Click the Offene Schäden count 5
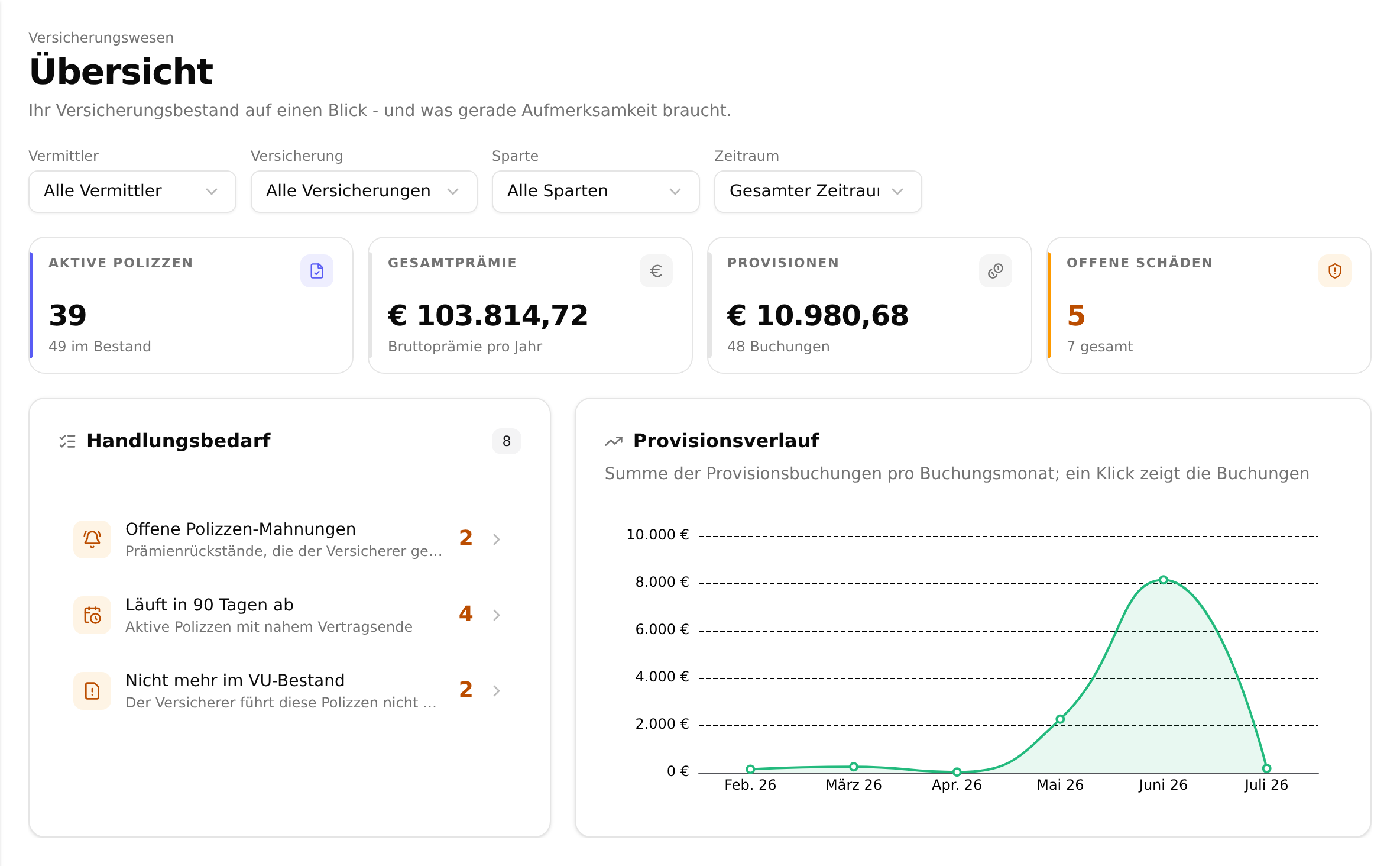 click(1076, 315)
